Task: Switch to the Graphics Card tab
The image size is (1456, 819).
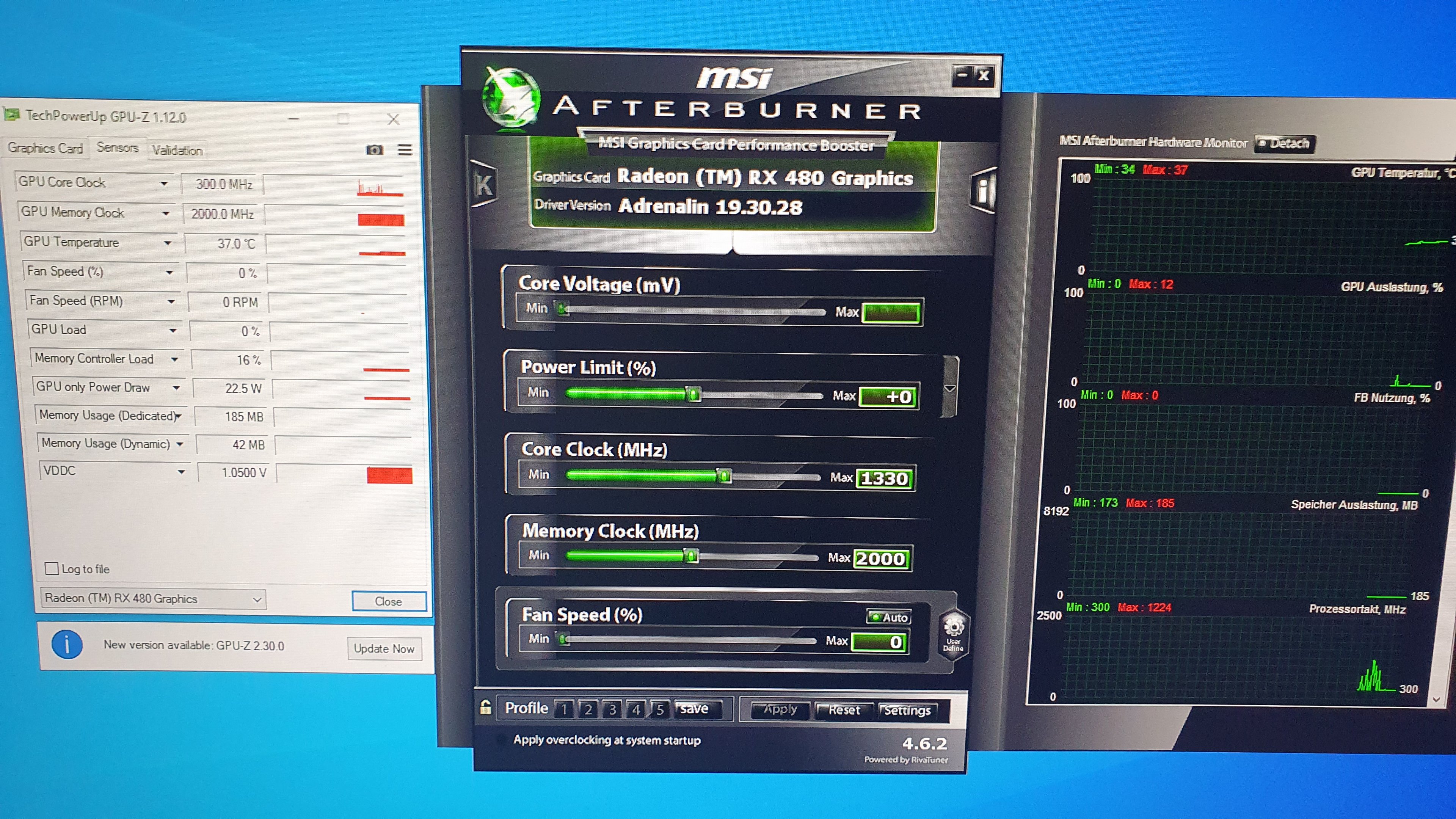Action: (45, 148)
